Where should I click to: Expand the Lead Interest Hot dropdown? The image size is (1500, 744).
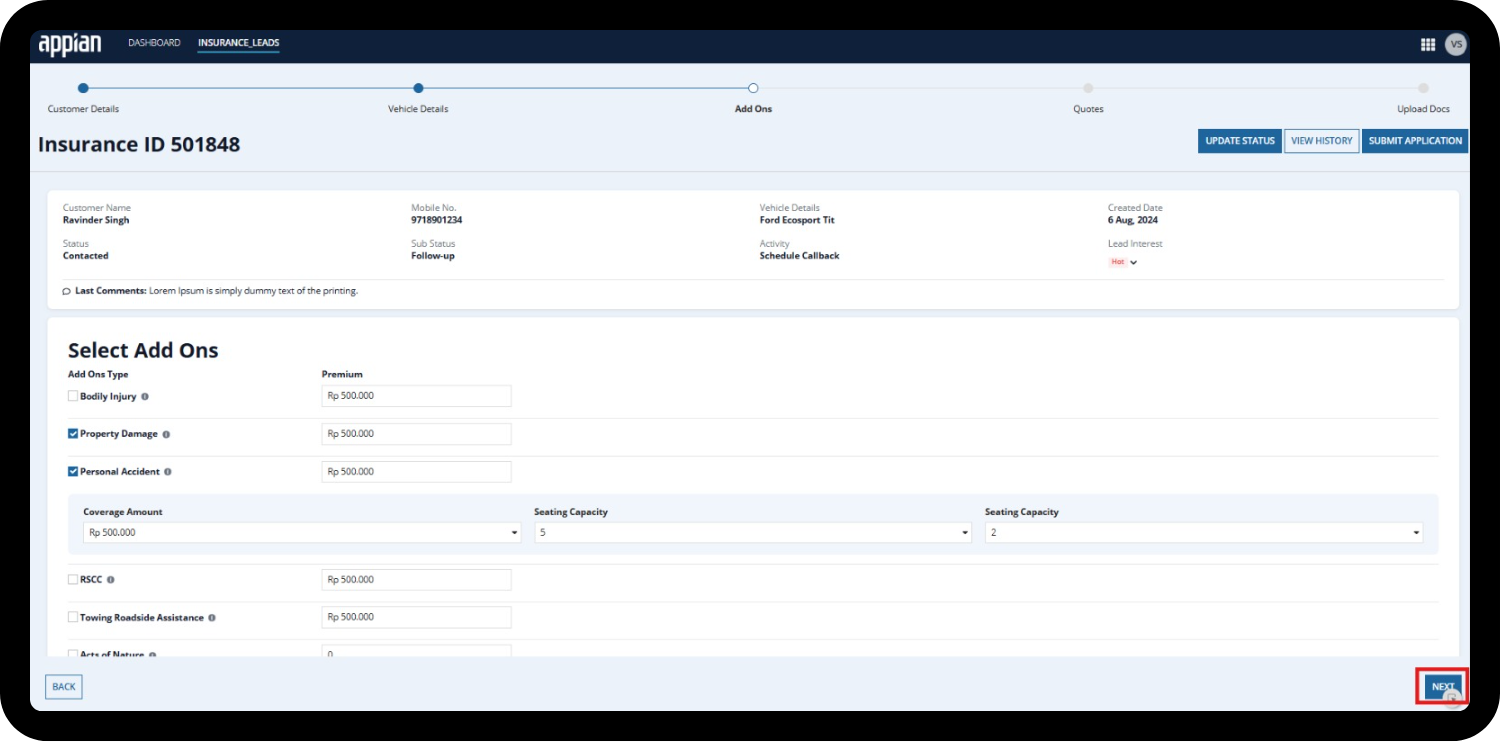click(x=1123, y=262)
